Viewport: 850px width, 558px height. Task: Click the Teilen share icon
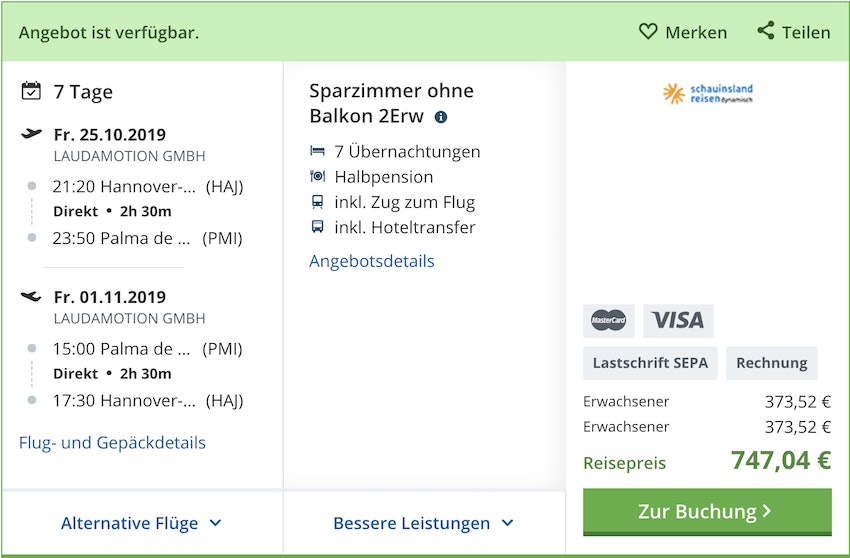click(x=766, y=31)
